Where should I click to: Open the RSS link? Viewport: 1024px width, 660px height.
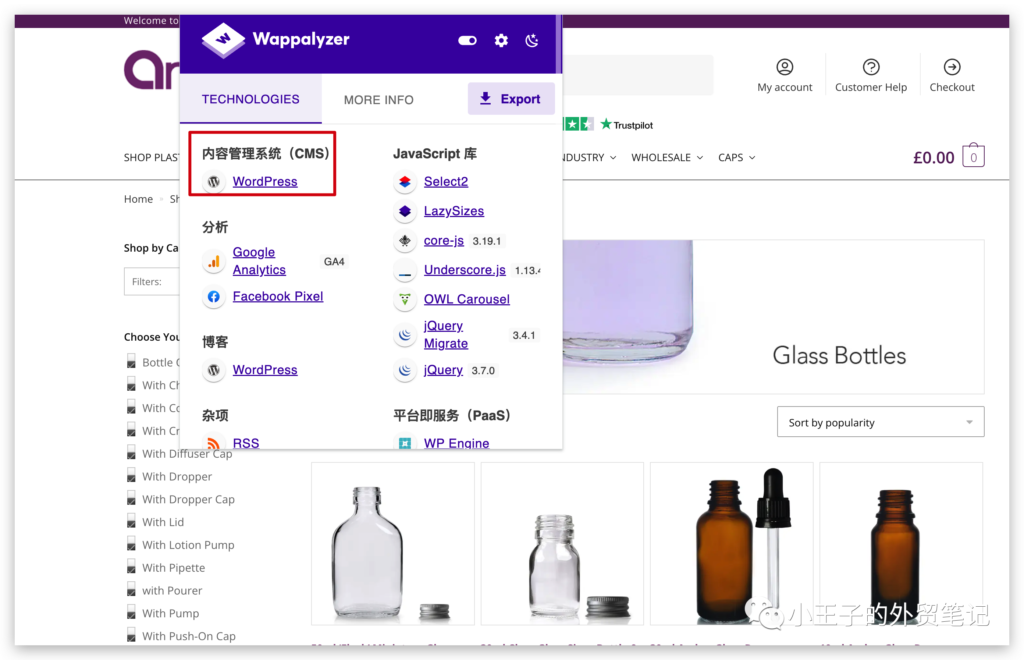pos(246,443)
